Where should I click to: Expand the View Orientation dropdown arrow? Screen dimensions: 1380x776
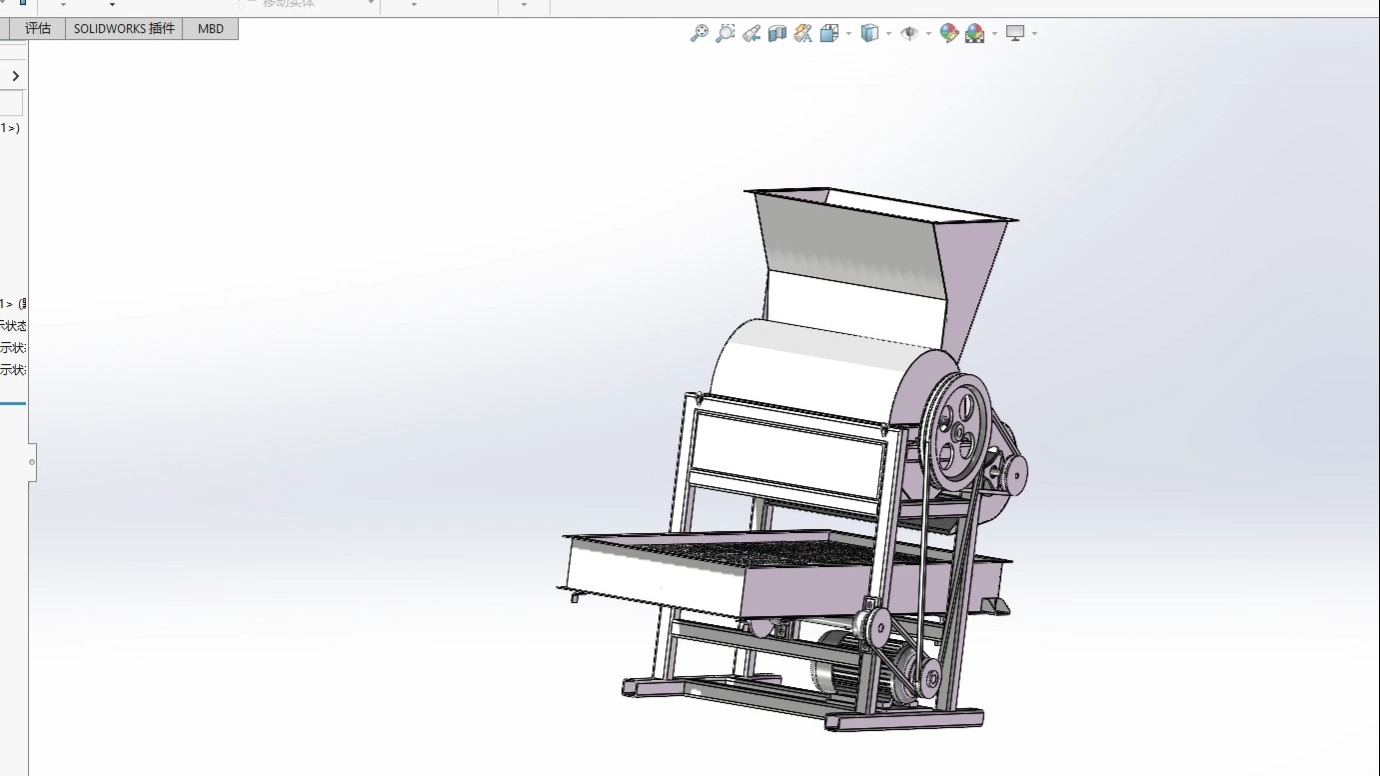click(x=848, y=34)
